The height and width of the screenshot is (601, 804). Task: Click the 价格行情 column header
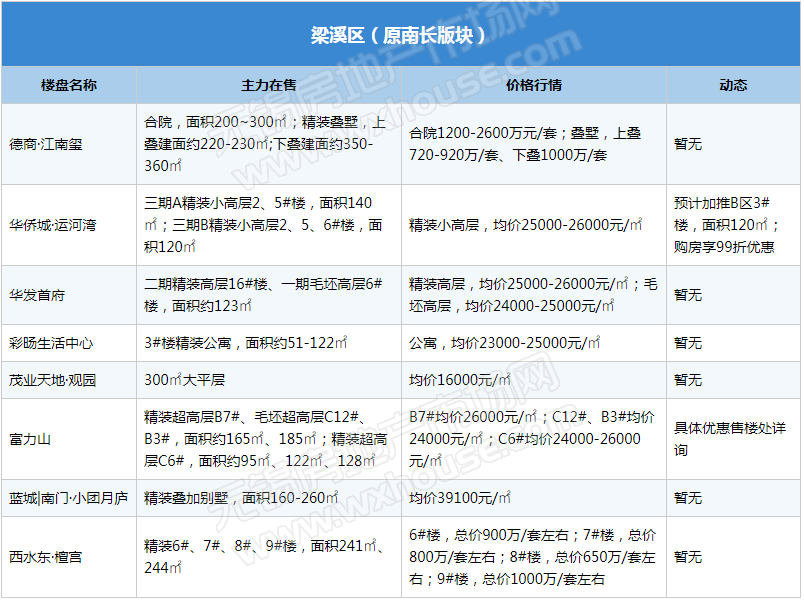[x=534, y=86]
